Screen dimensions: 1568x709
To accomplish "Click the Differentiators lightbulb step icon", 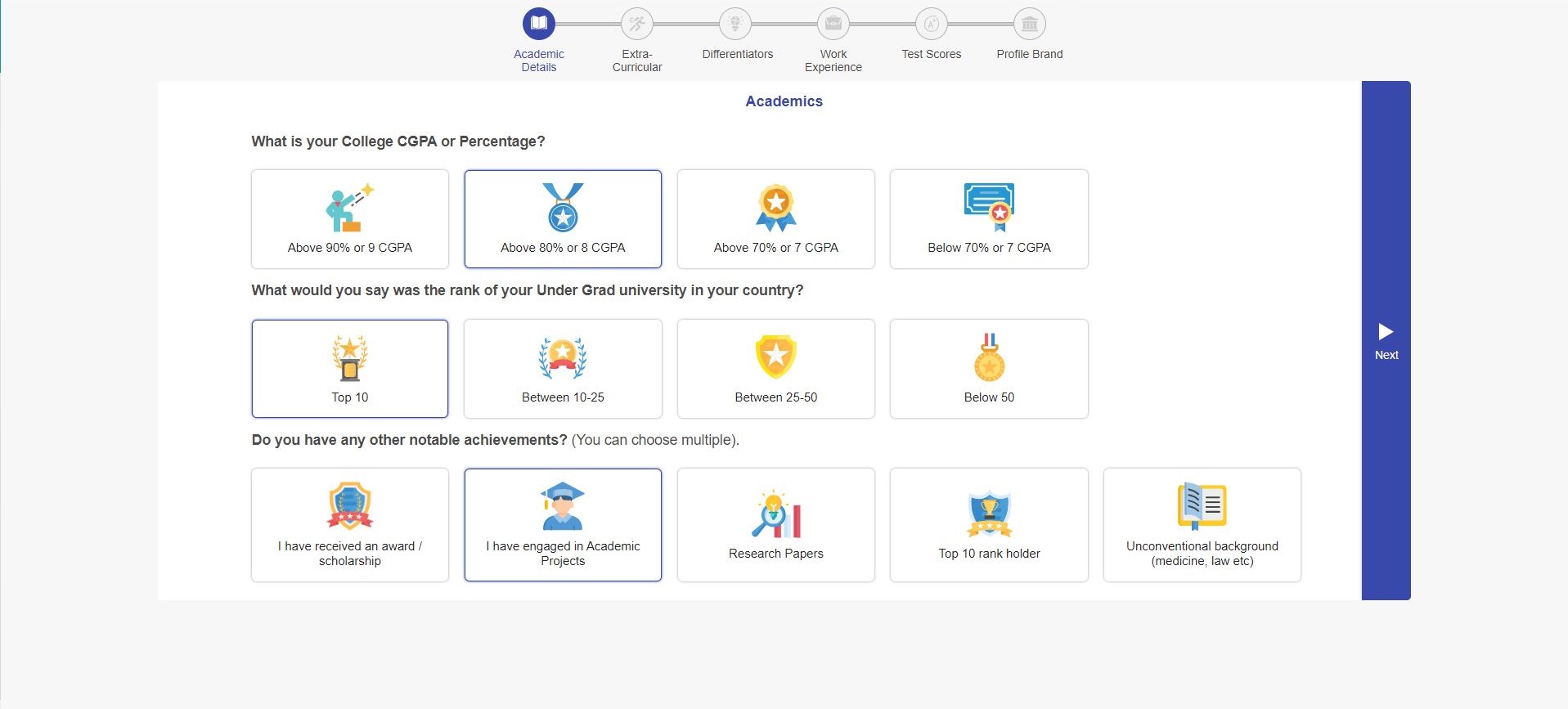I will 735,24.
